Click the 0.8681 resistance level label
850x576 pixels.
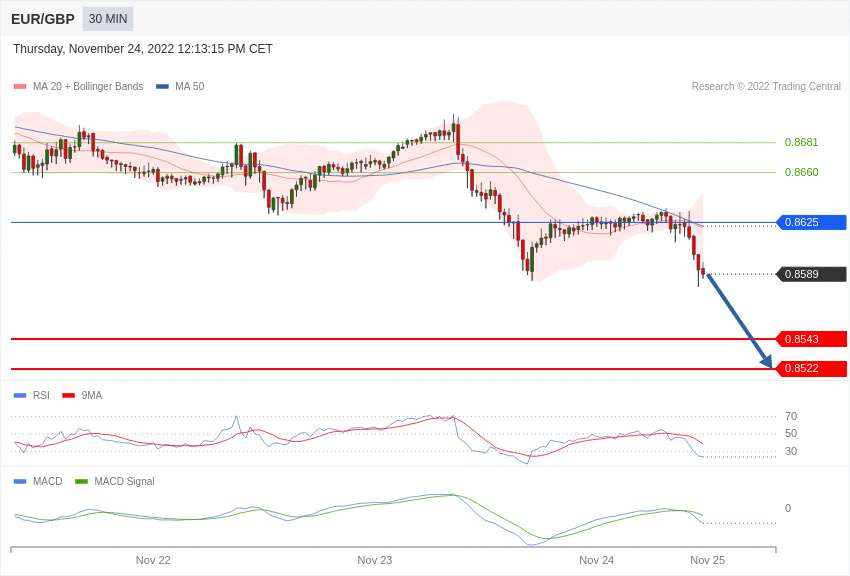tap(801, 143)
